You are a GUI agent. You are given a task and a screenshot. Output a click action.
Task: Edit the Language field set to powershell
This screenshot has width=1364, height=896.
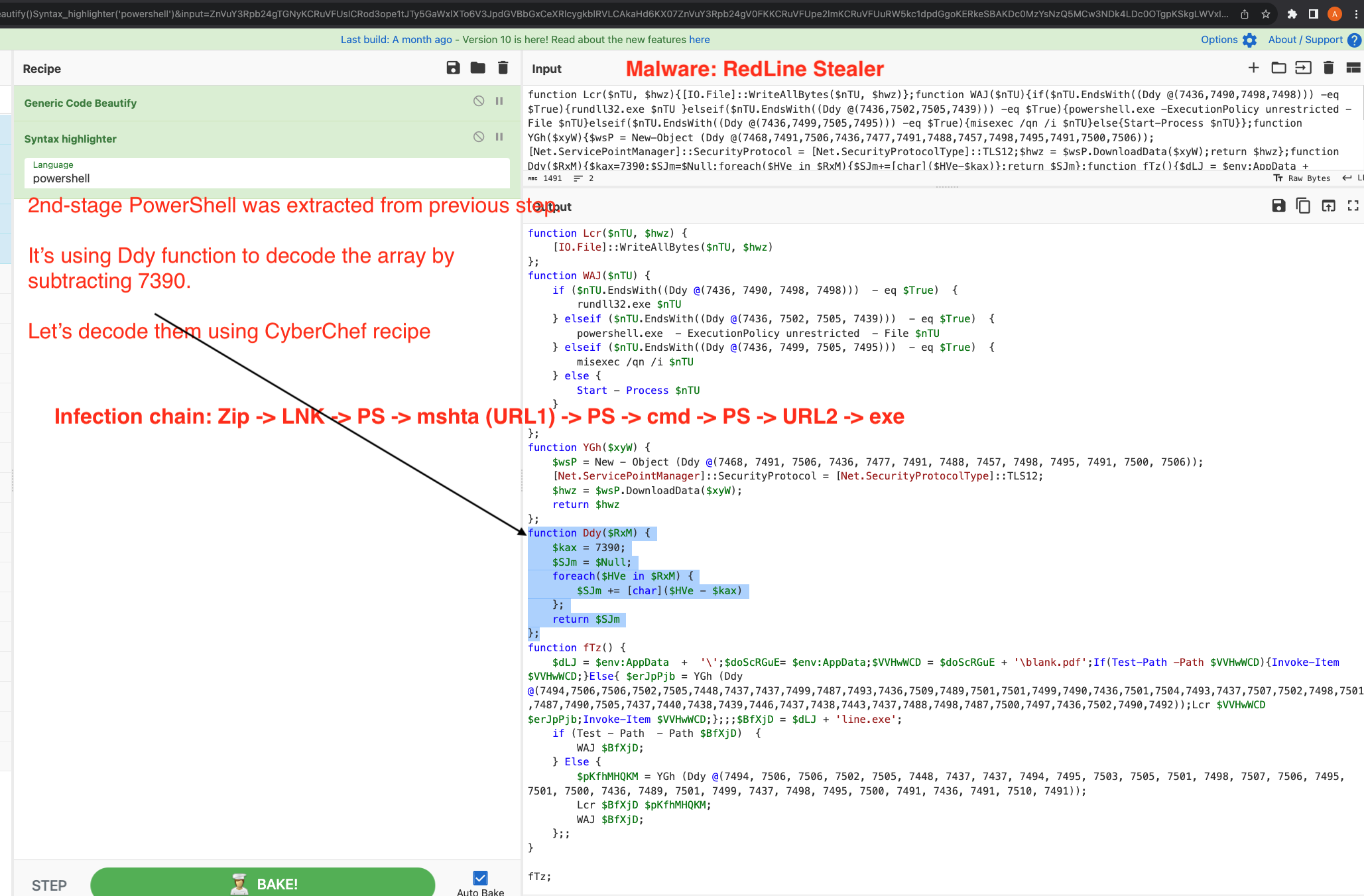coord(267,172)
